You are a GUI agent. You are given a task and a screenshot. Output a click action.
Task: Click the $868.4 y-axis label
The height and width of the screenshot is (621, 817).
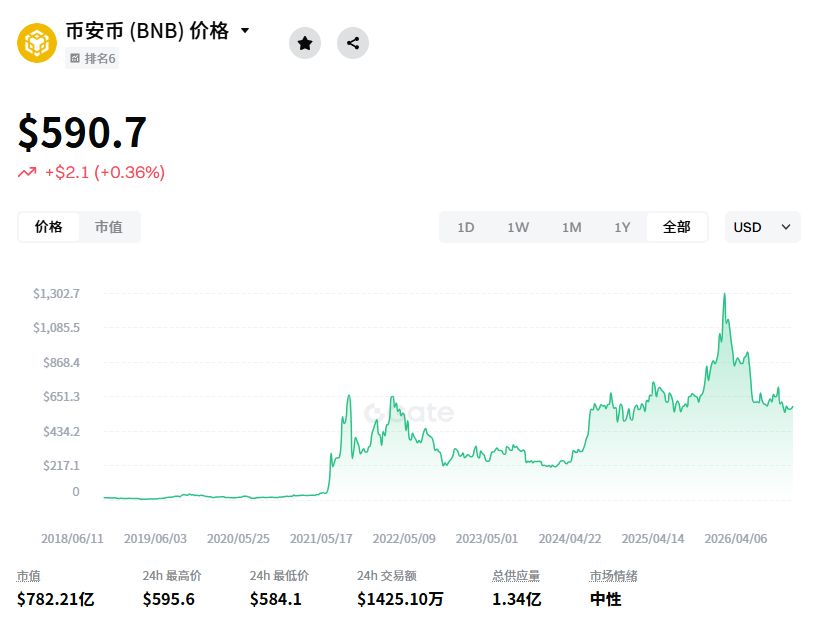(61, 363)
